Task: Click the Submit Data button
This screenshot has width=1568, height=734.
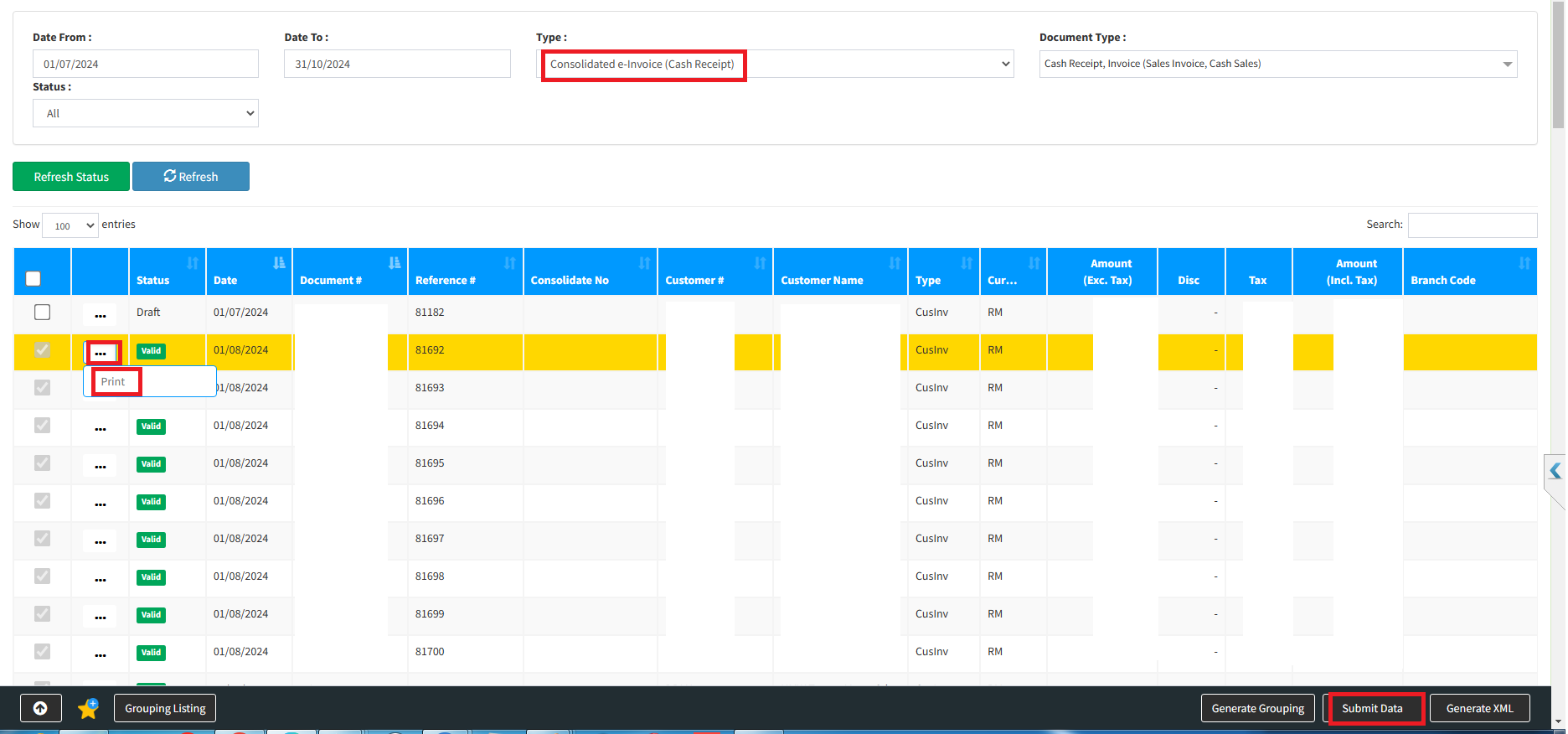Action: tap(1372, 709)
